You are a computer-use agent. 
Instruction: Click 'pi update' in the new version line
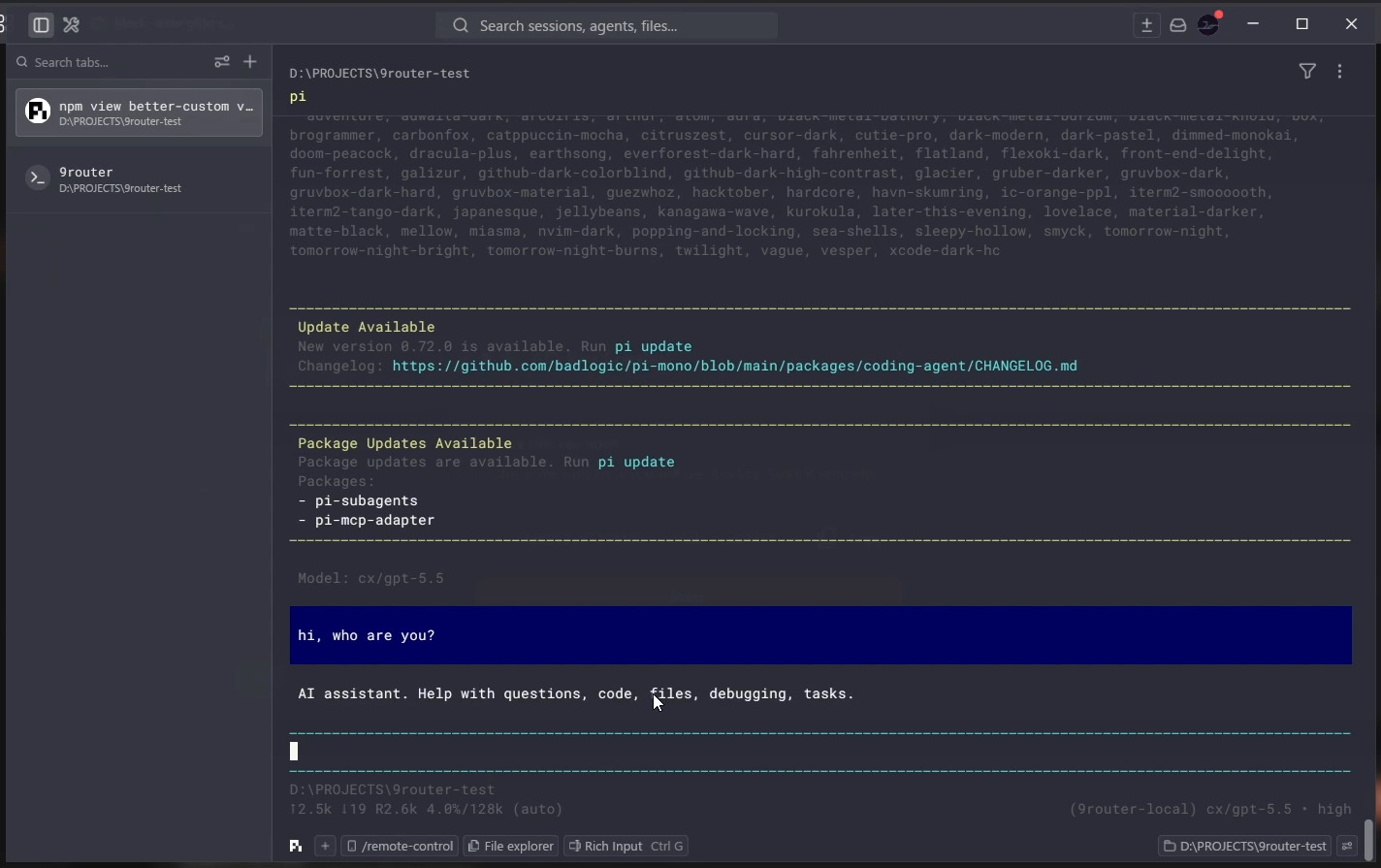654,346
